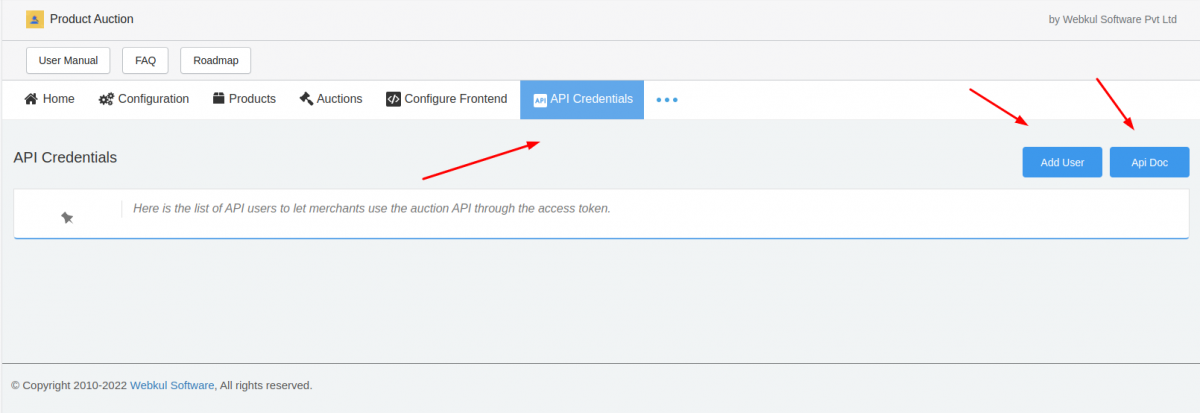Click the gears icon beside Configuration
This screenshot has height=413, width=1200.
click(x=106, y=99)
